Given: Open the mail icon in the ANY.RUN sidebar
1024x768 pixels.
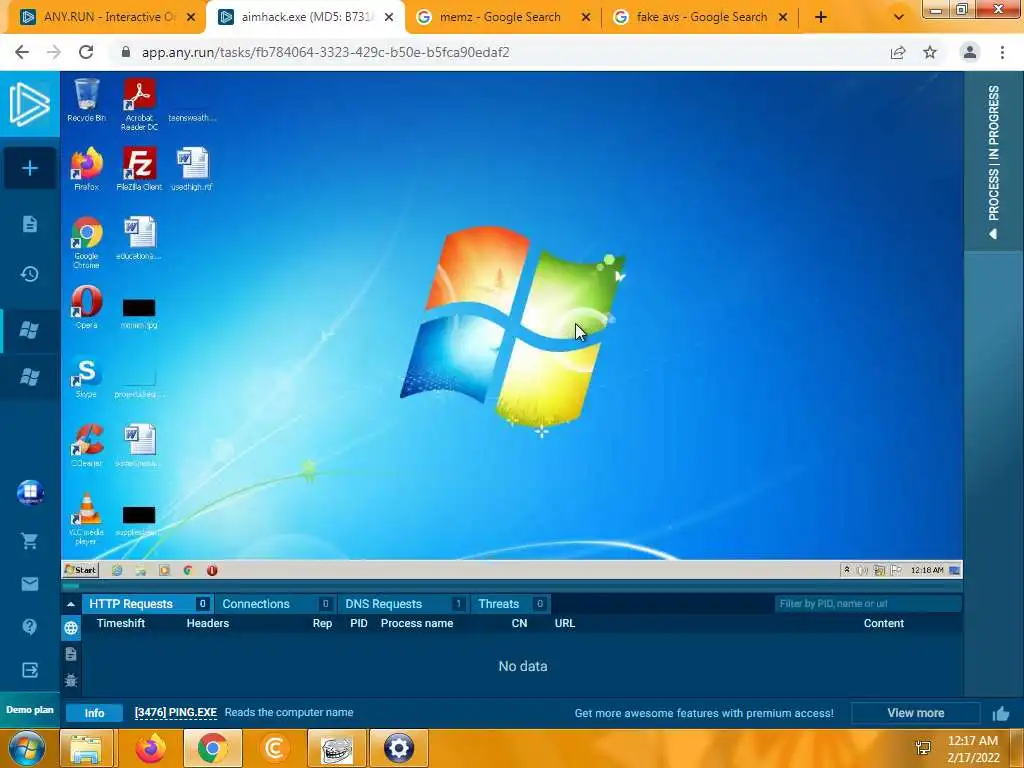Looking at the screenshot, I should coord(29,584).
